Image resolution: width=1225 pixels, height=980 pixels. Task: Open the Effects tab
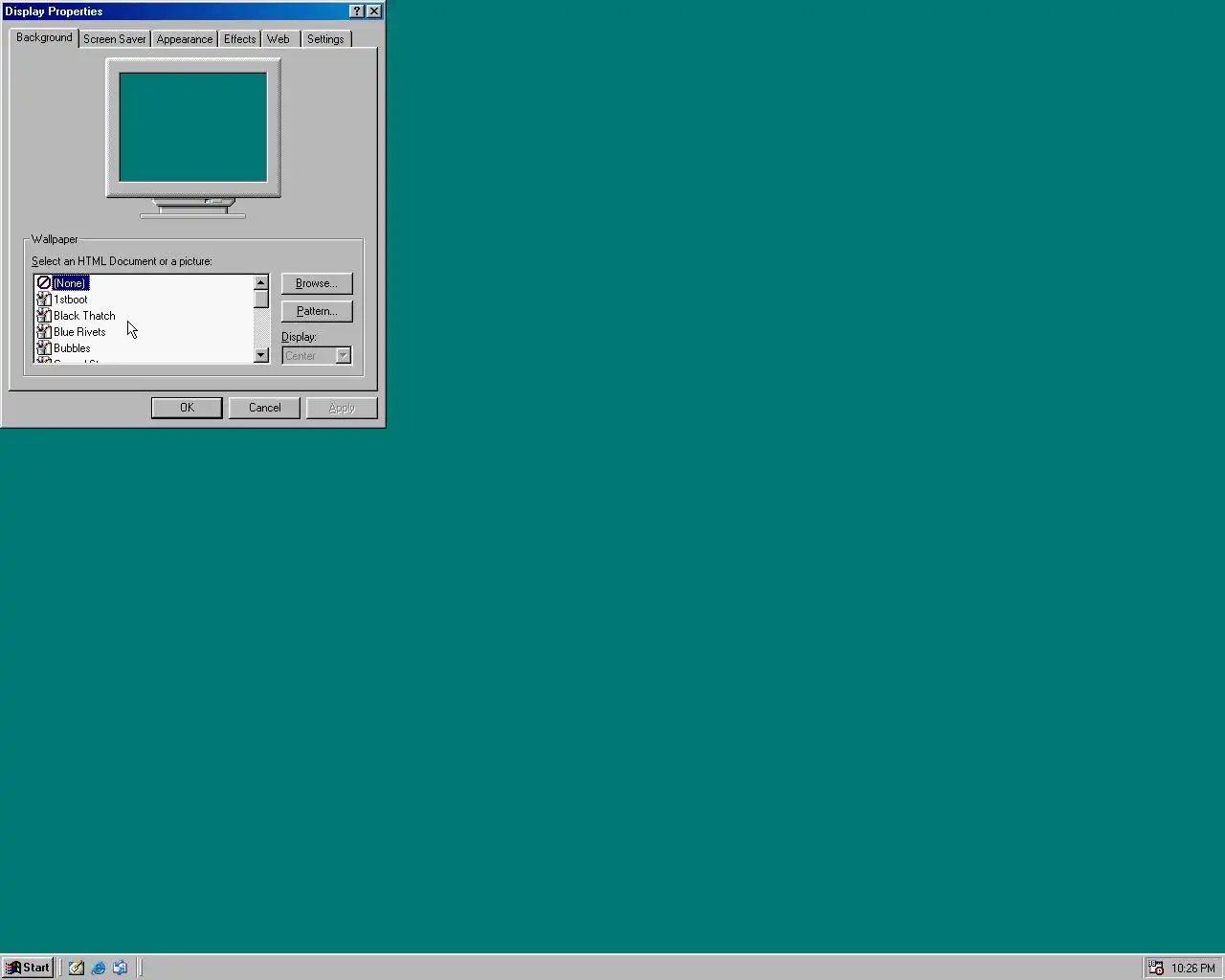240,39
